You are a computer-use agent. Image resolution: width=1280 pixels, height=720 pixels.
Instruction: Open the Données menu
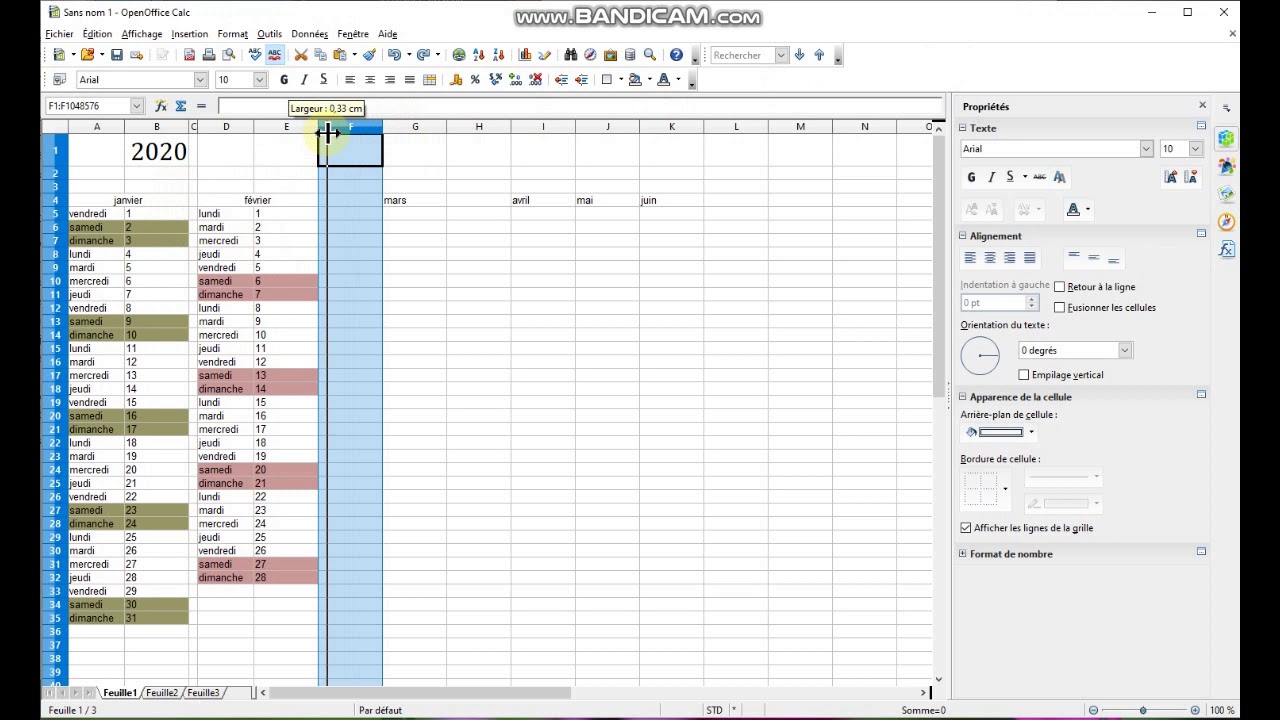tap(309, 34)
